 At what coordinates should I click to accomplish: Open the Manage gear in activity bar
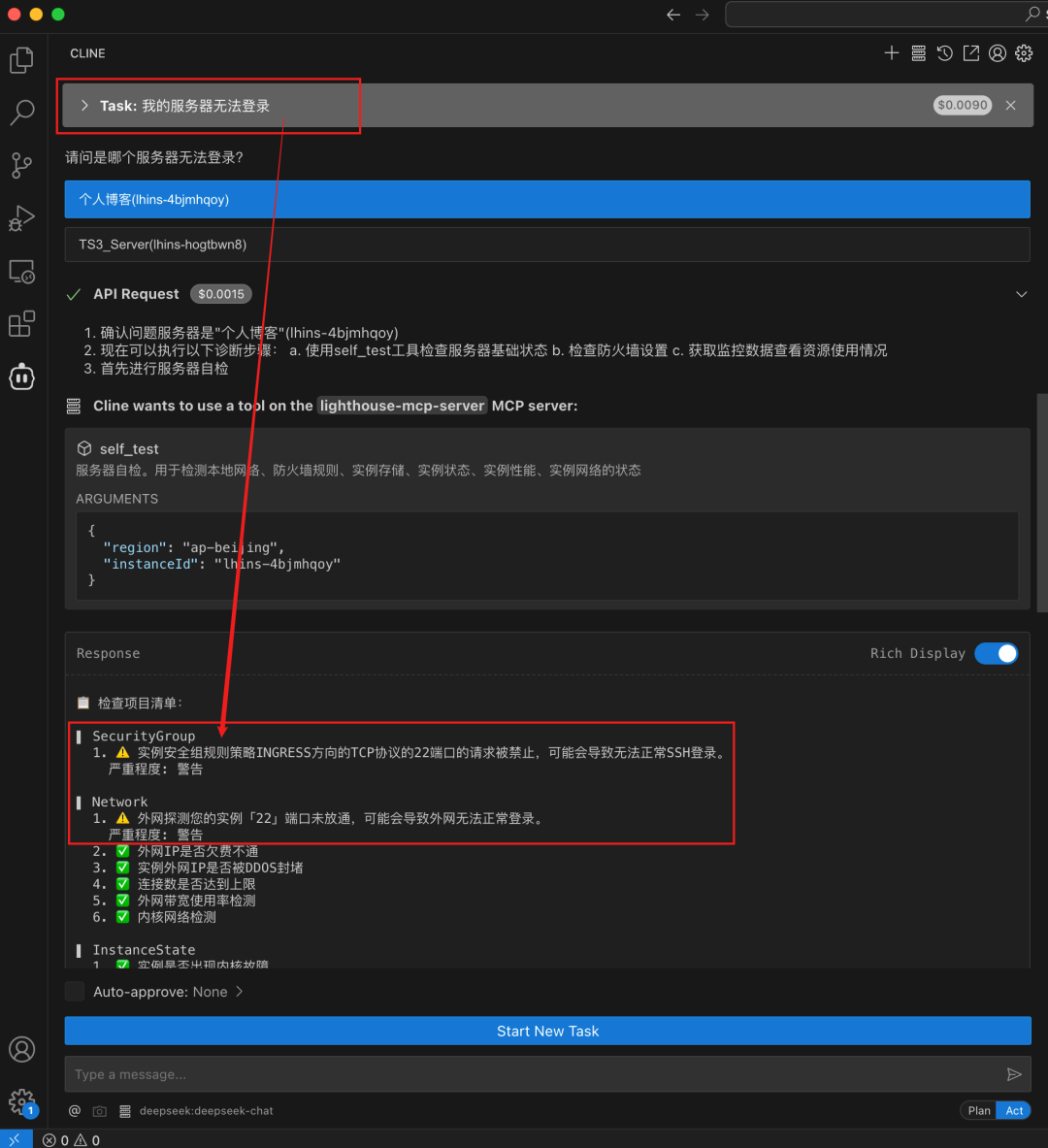coord(22,1101)
